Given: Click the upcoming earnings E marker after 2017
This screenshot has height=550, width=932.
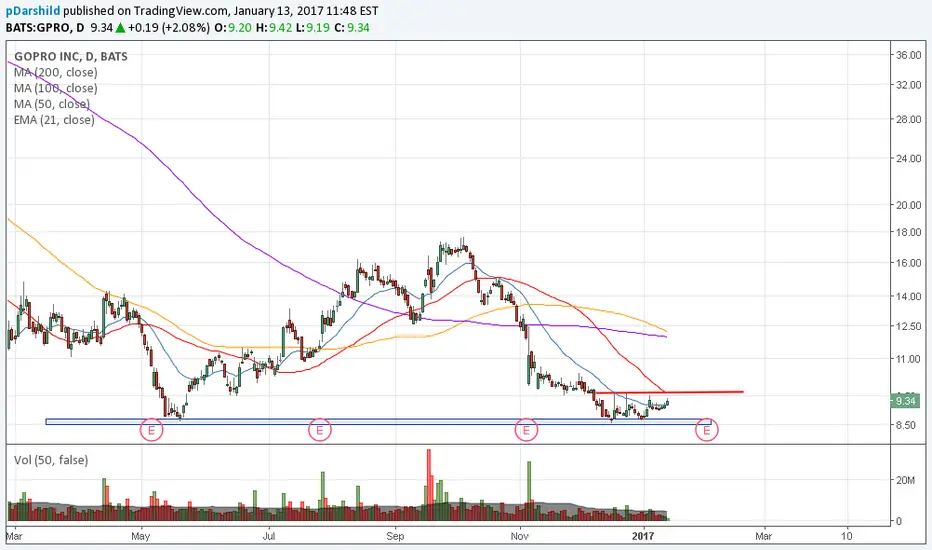Looking at the screenshot, I should click(x=707, y=430).
